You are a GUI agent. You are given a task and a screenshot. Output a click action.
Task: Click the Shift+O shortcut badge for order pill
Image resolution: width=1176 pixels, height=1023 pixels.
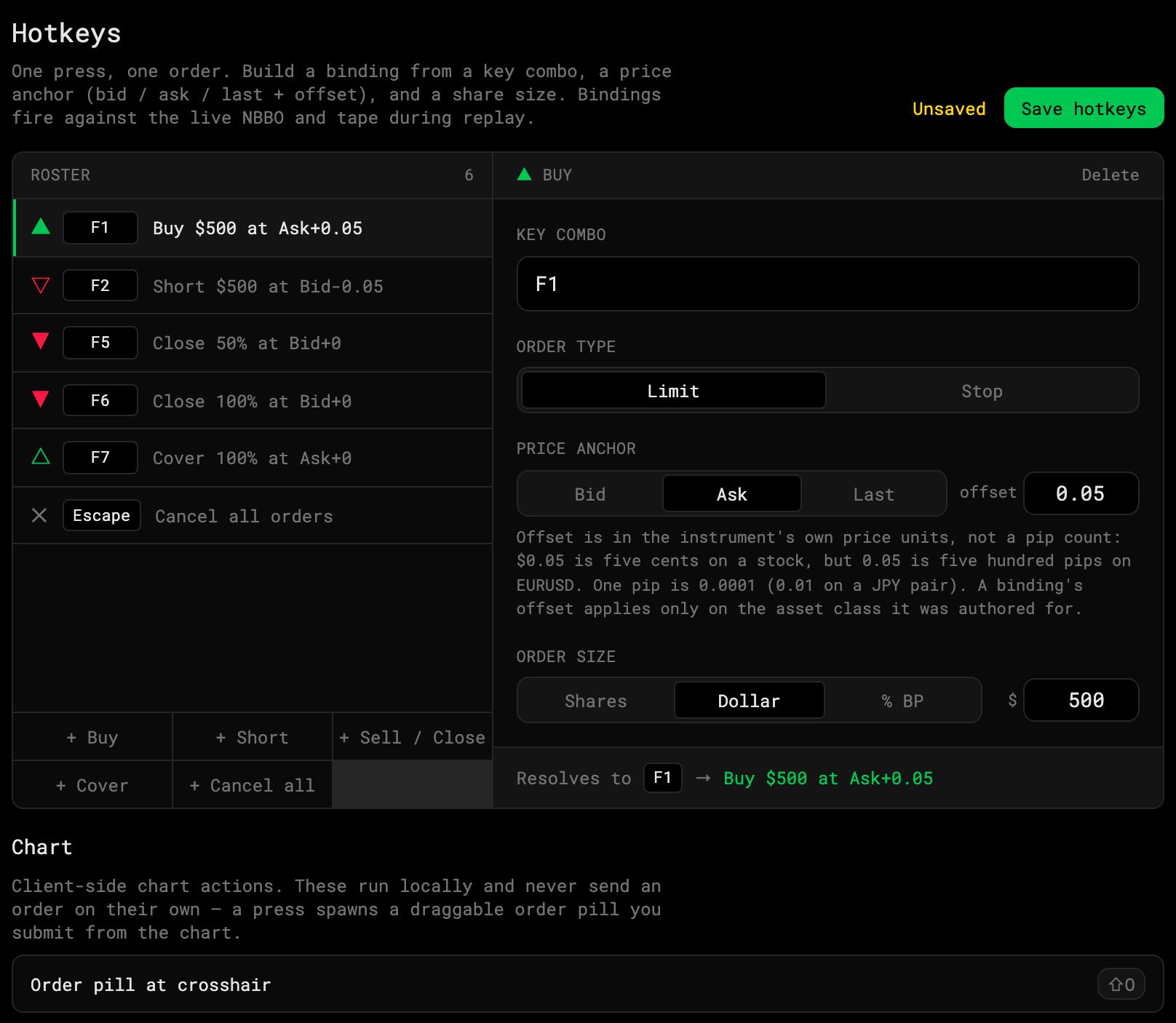pos(1121,984)
